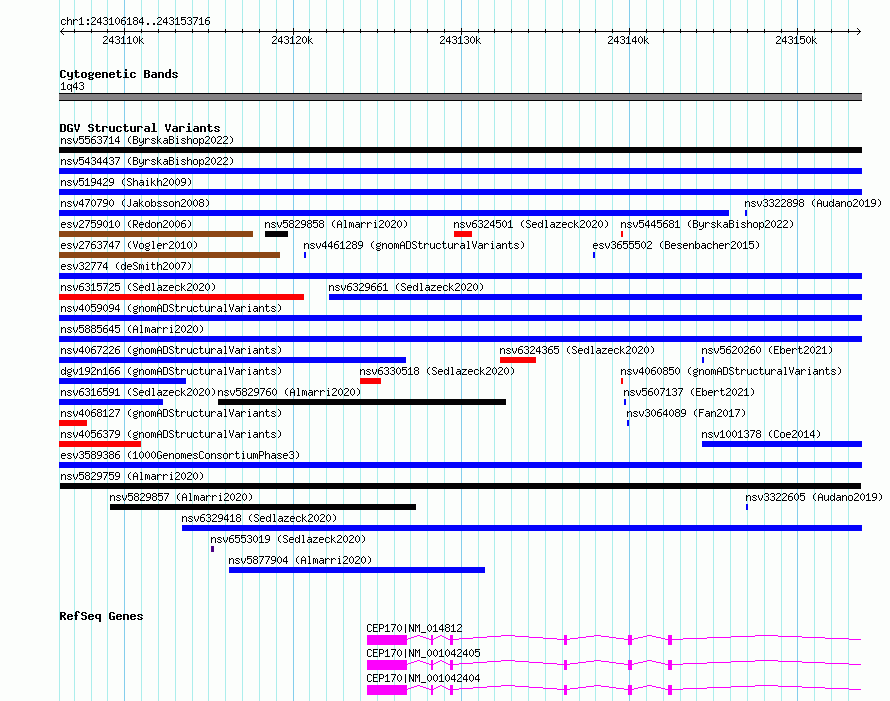
Task: Click the nsv3322898 (Audano2019) label
Action: tap(813, 203)
